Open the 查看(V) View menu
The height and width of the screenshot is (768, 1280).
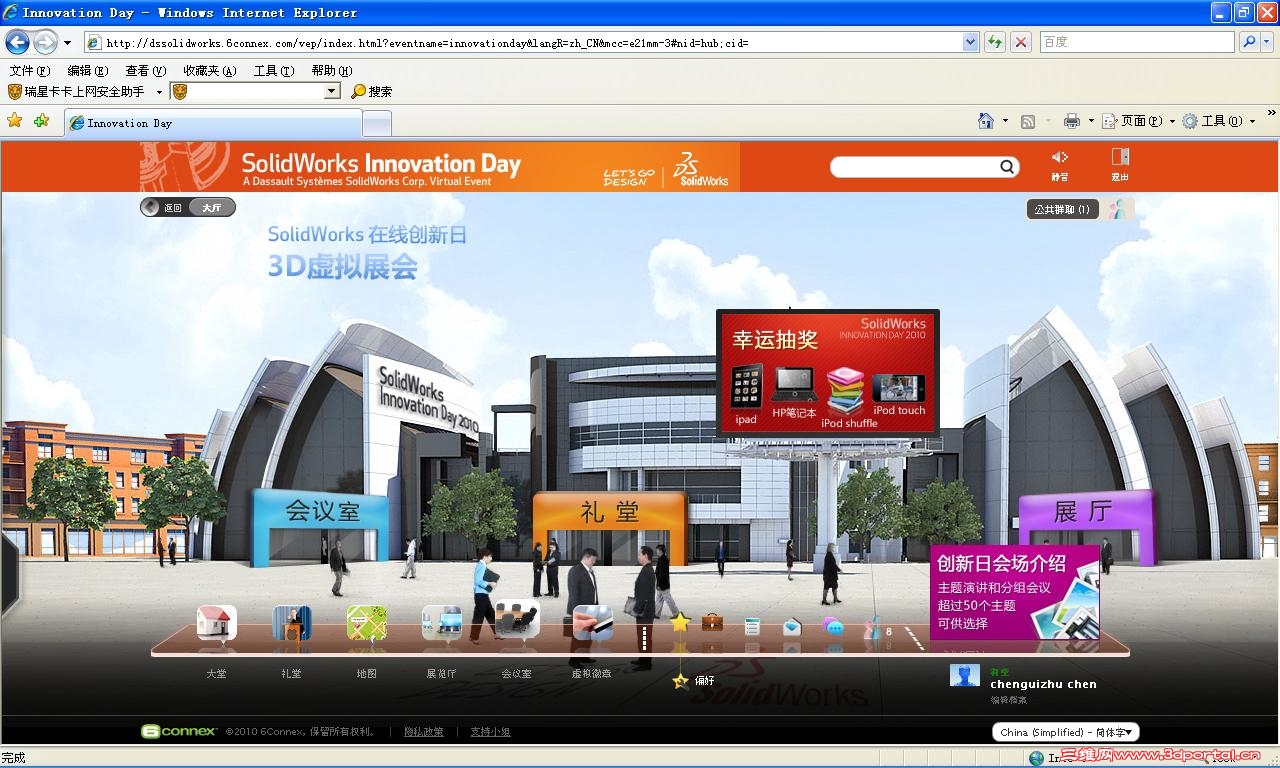[x=145, y=71]
